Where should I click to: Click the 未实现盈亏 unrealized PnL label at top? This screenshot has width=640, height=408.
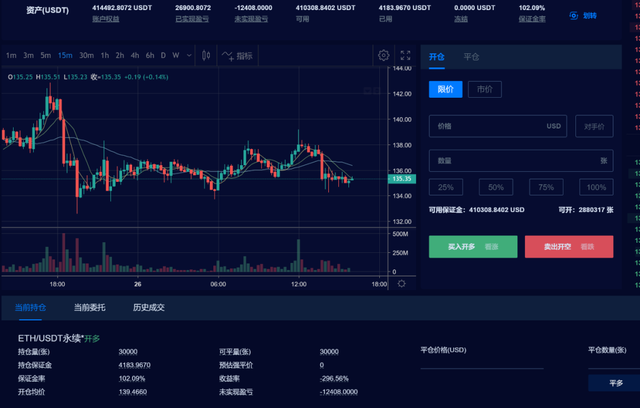pyautogui.click(x=251, y=19)
